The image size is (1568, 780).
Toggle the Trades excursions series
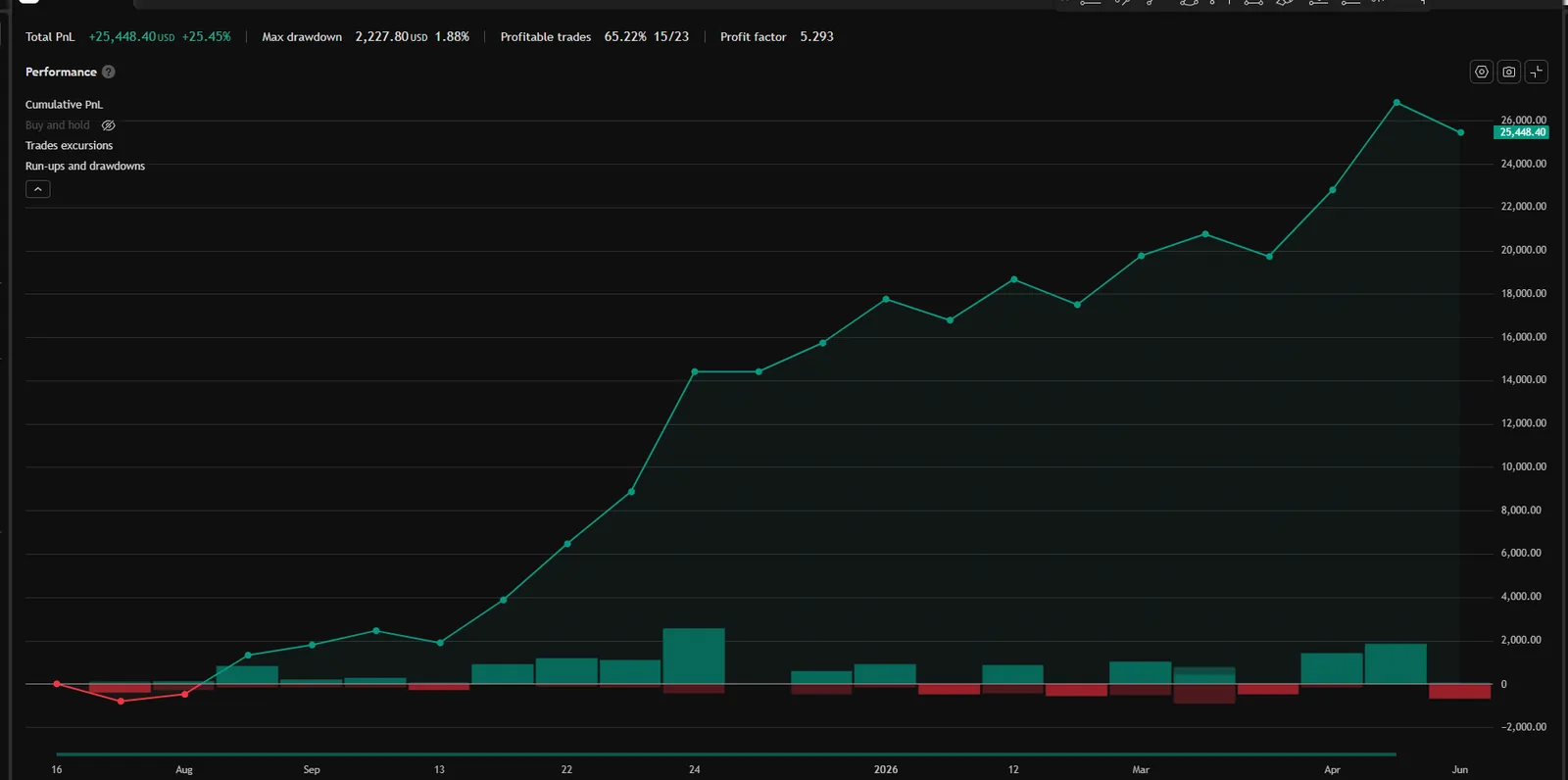coord(69,146)
